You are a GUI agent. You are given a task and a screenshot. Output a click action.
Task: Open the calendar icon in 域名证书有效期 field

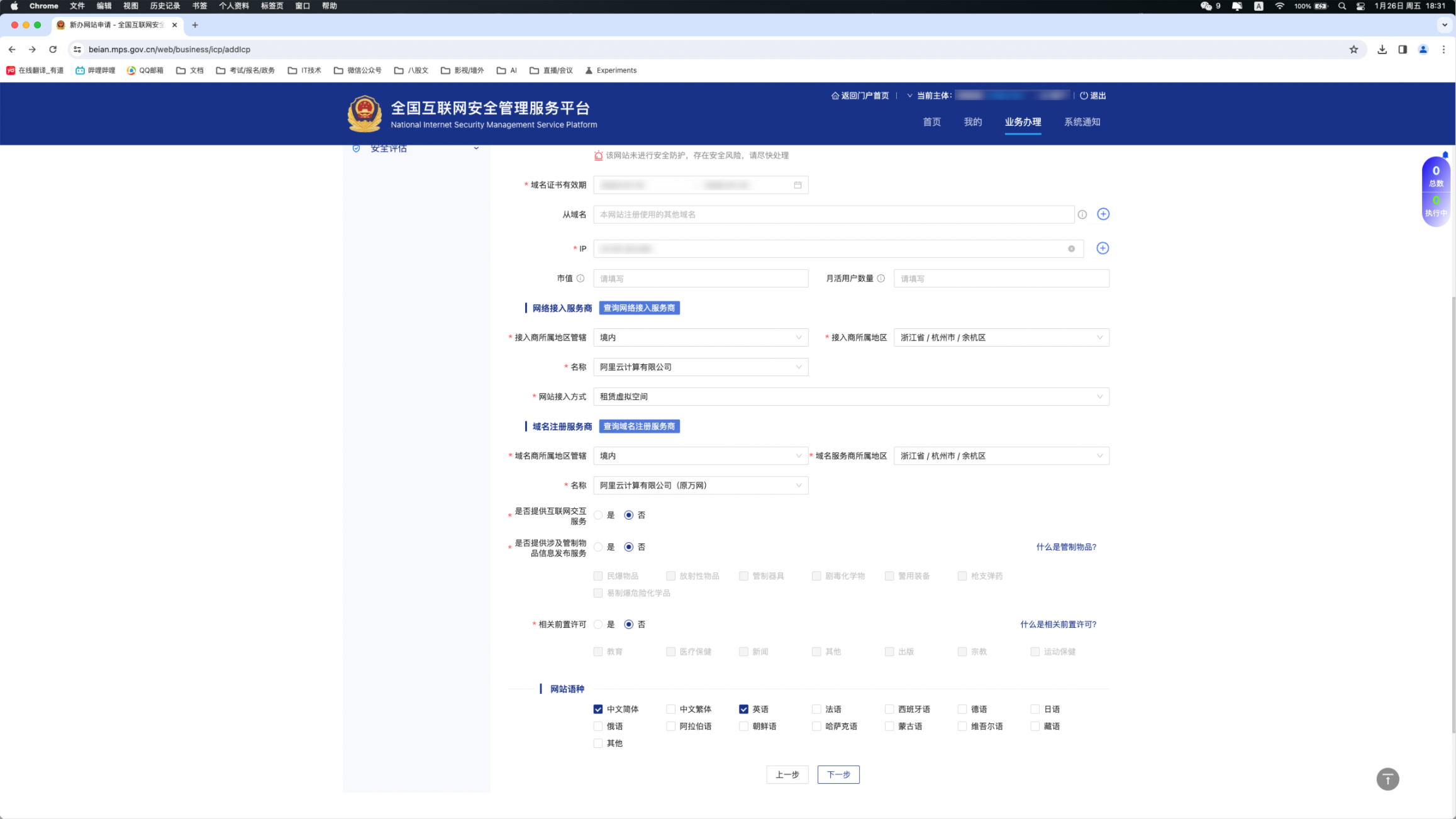point(797,184)
